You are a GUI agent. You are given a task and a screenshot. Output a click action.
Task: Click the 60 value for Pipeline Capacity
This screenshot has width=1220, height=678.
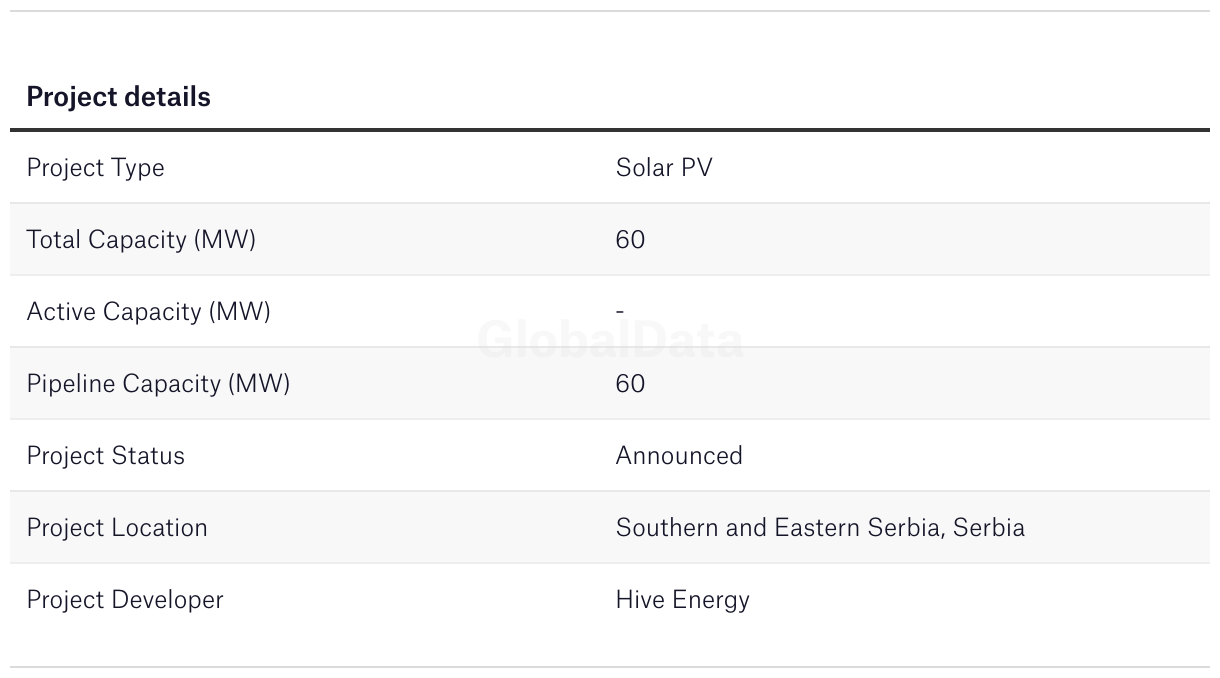point(630,384)
